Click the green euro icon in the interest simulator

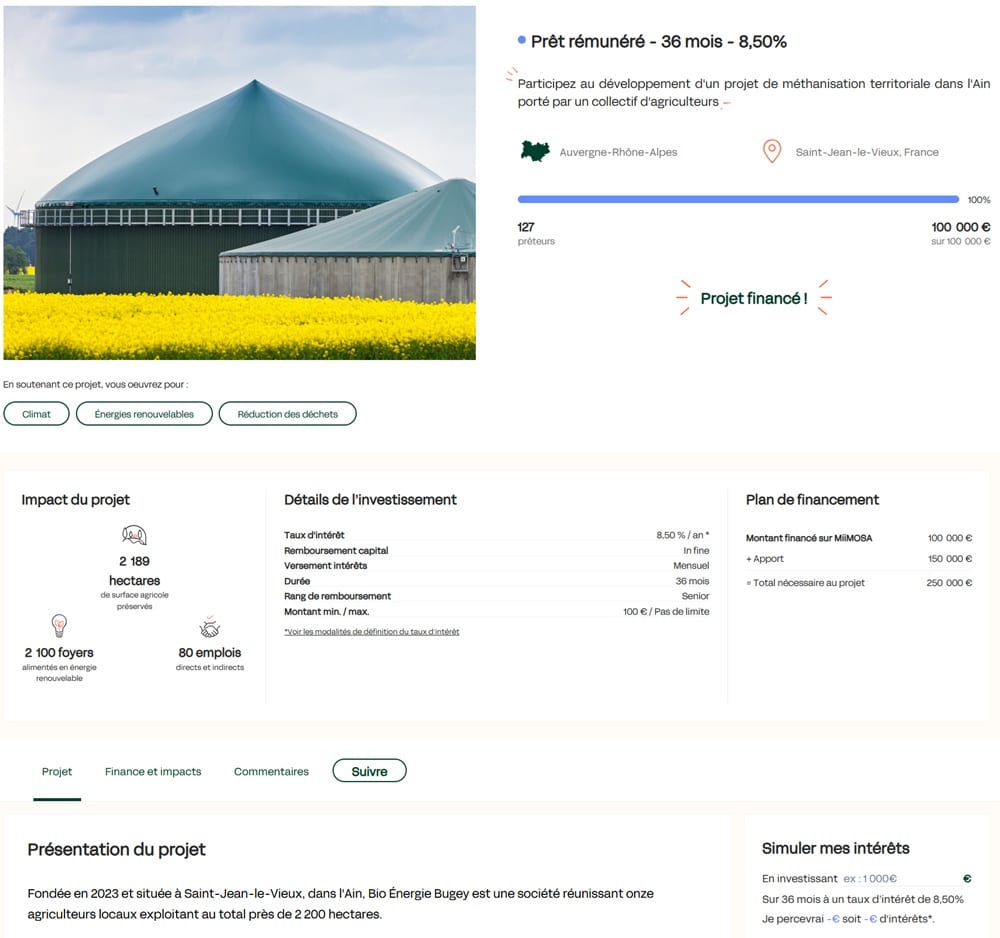(x=966, y=878)
